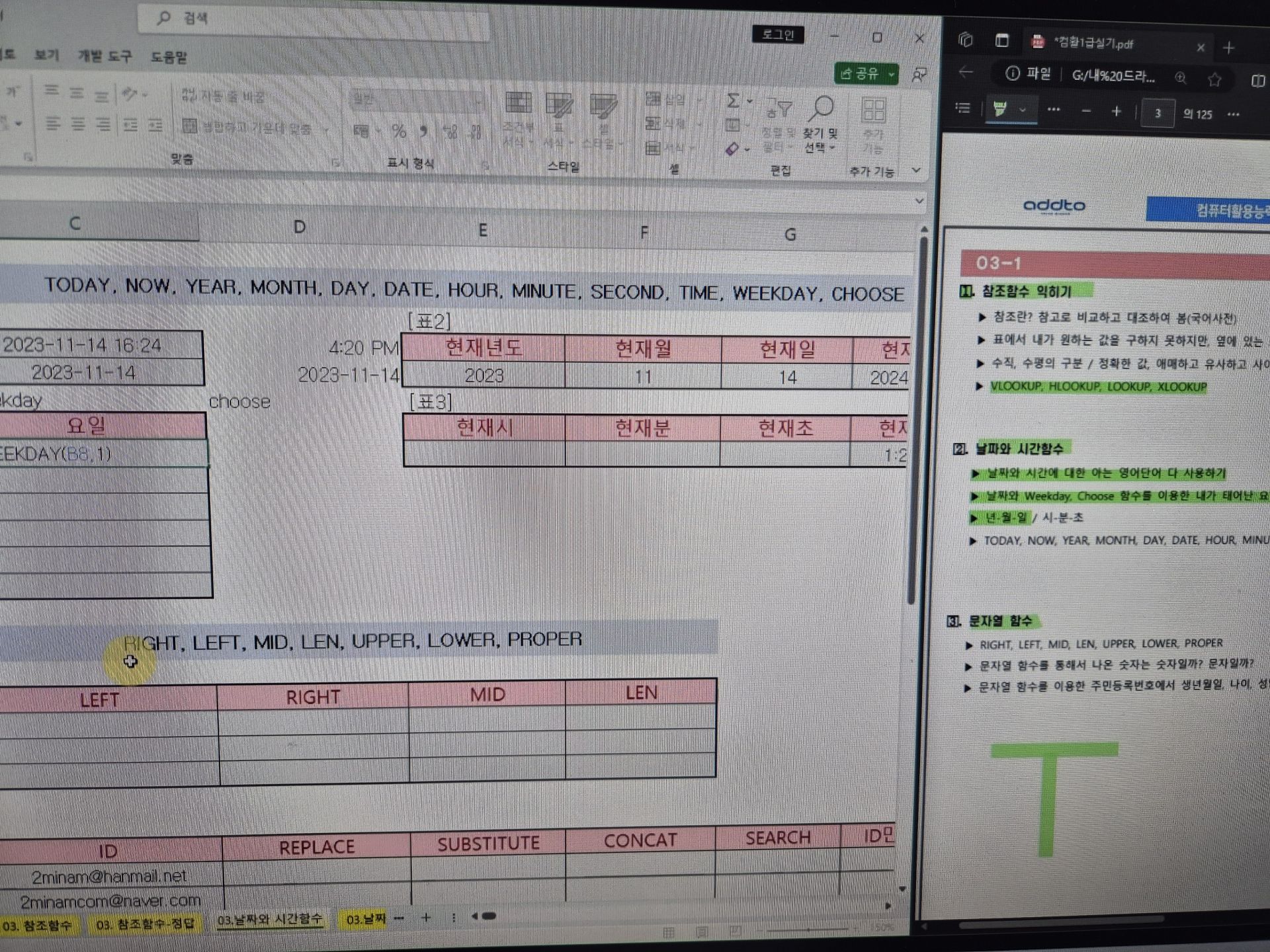Select PDF highlighter pen tool

1000,110
